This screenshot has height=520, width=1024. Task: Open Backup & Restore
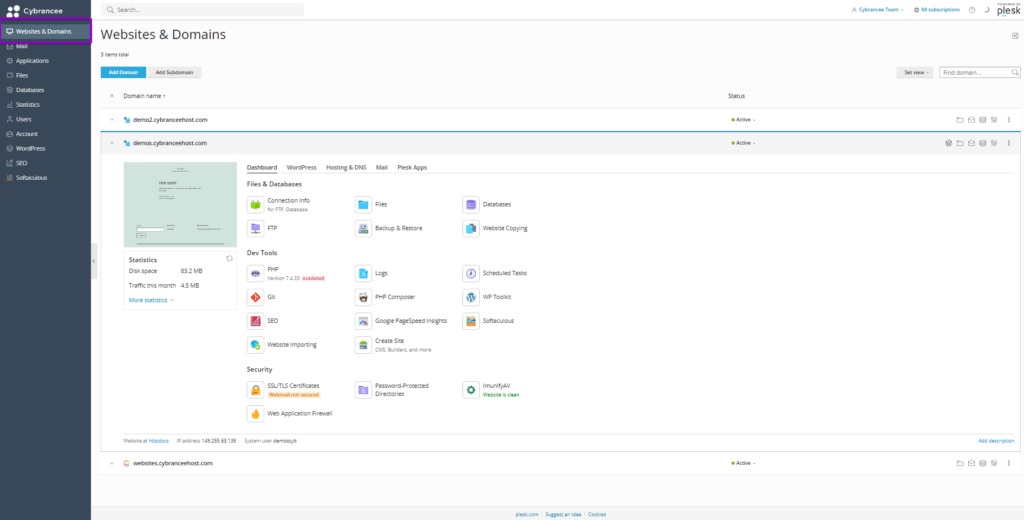(363, 228)
